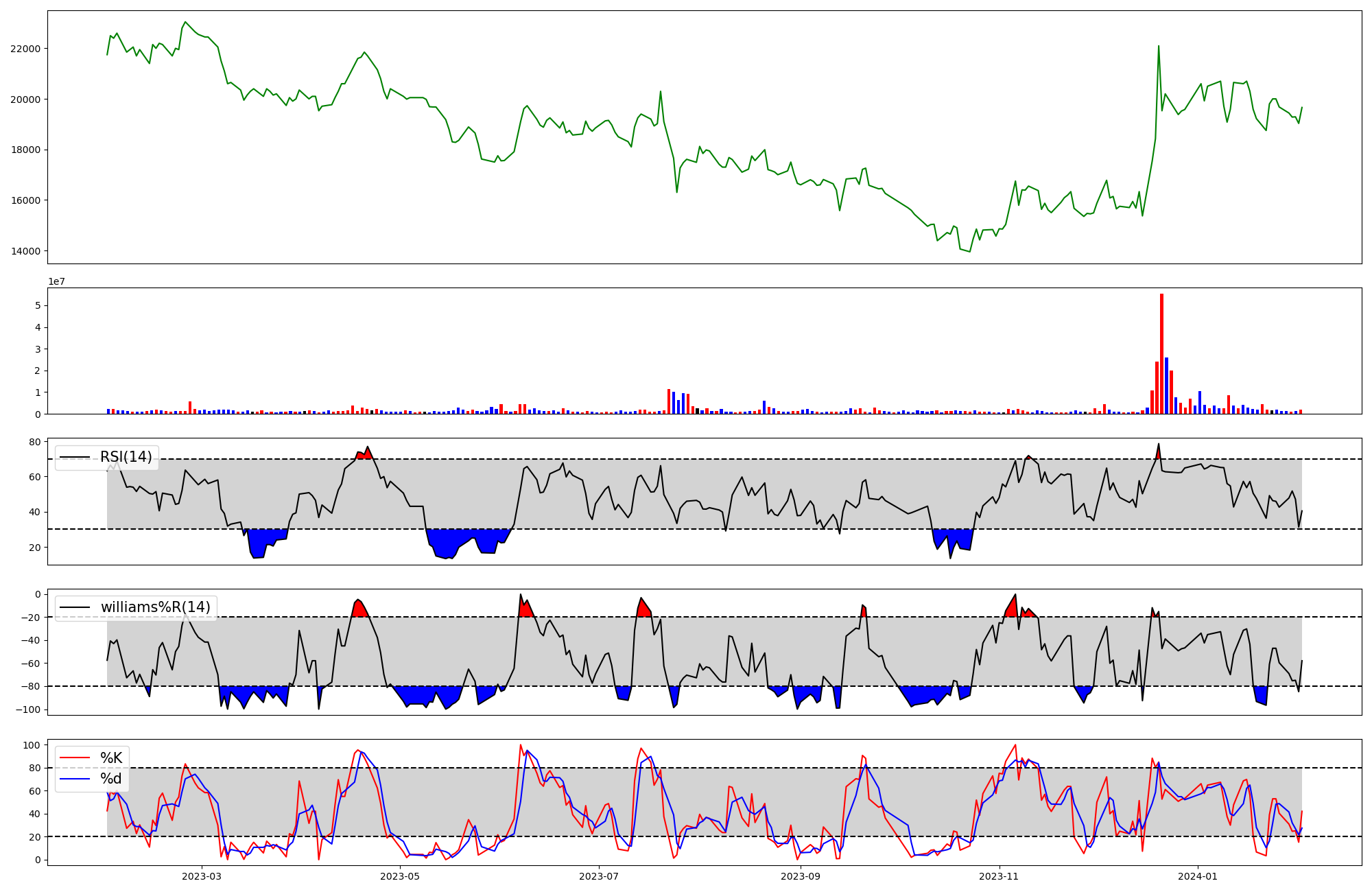
Task: Click the tallest red volume bar
Action: [1161, 353]
